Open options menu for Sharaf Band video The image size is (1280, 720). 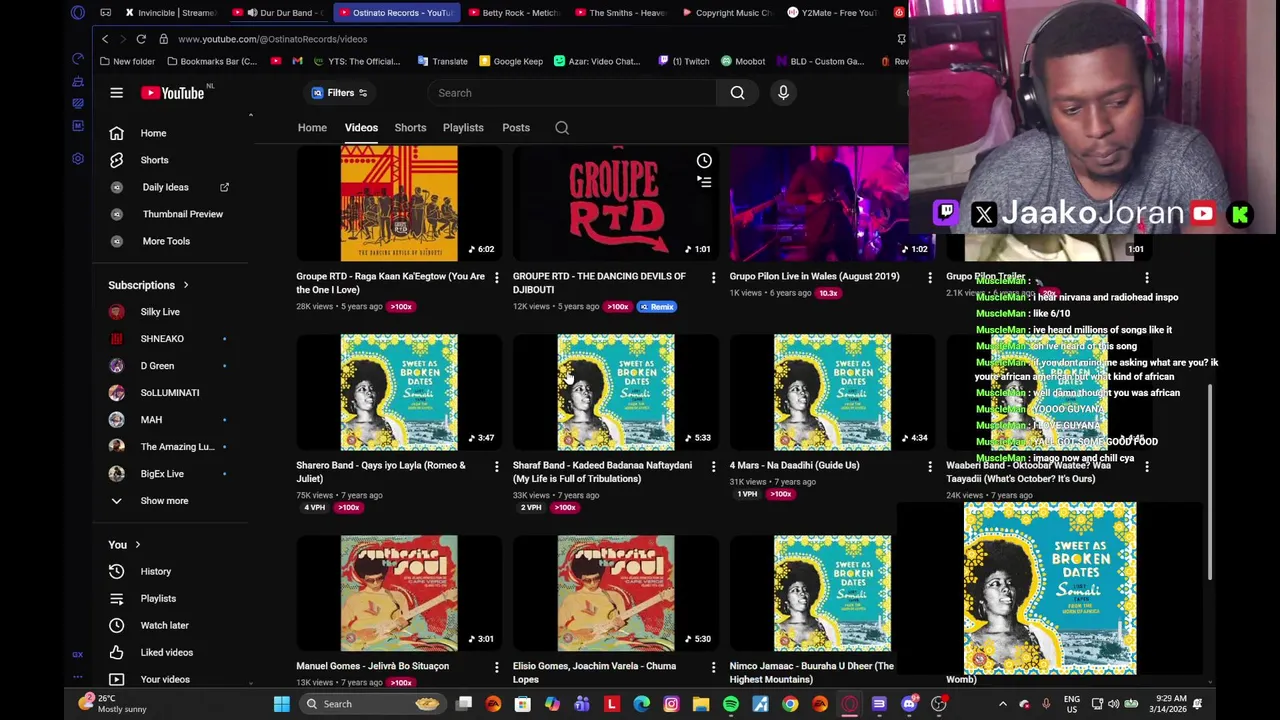[713, 466]
